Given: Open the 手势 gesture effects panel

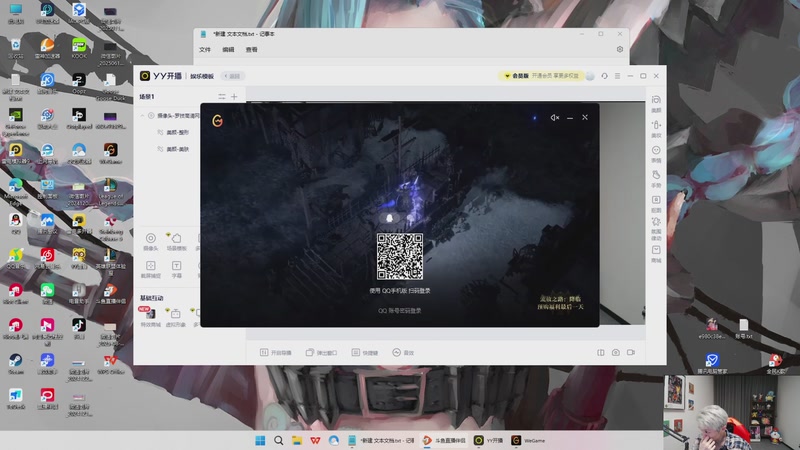Looking at the screenshot, I should (656, 179).
